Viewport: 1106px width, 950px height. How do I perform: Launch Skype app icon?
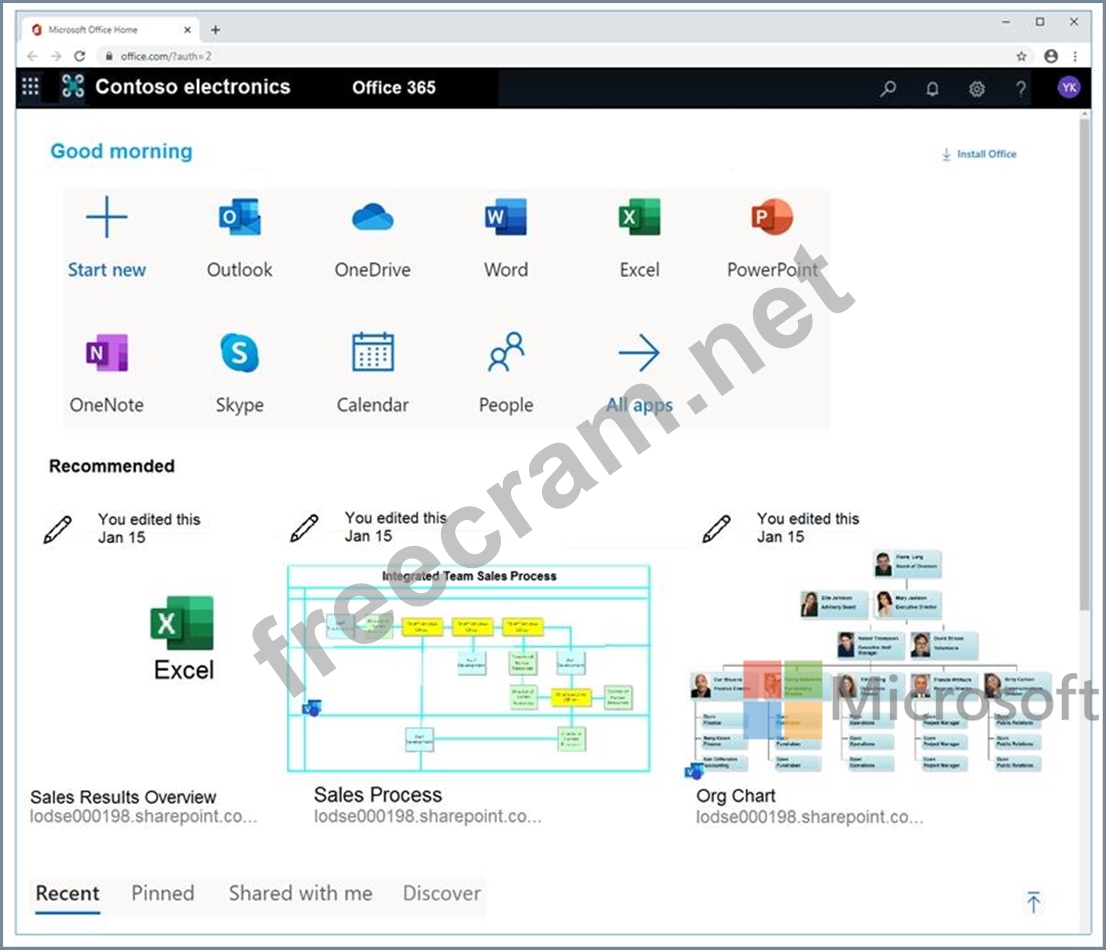[x=240, y=352]
